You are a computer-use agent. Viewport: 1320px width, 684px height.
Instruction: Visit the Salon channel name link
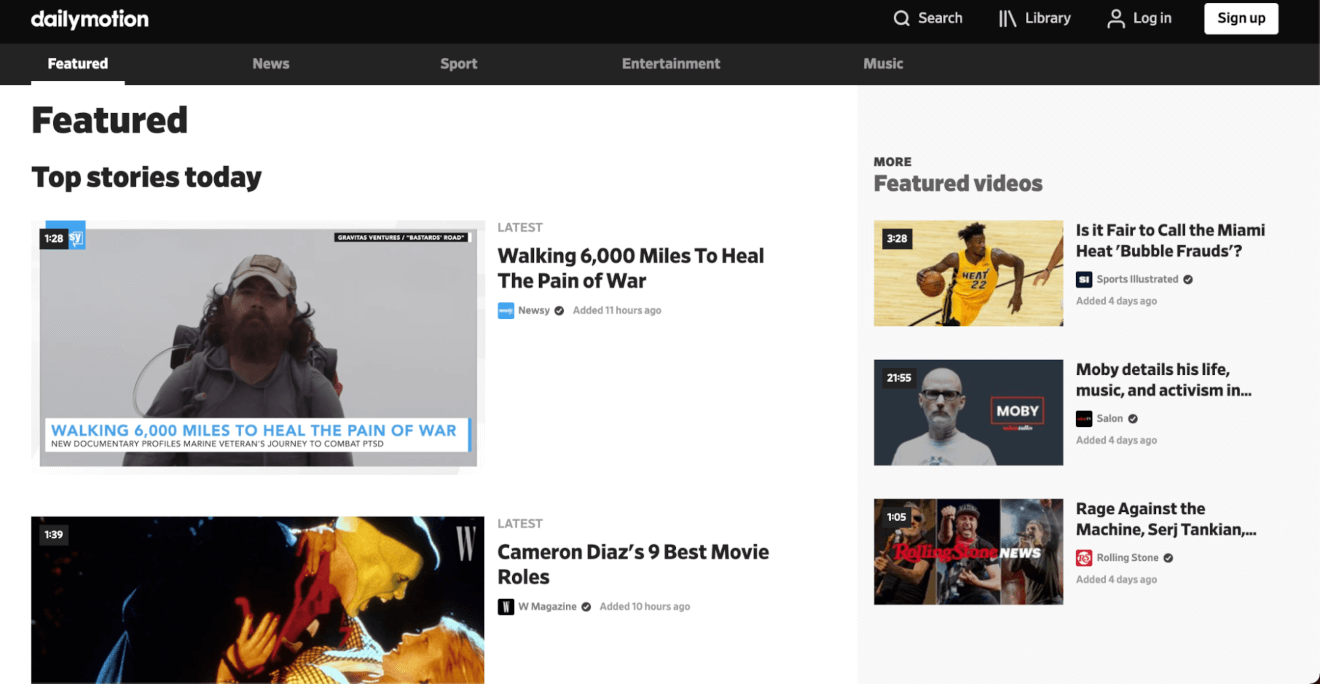point(1110,418)
